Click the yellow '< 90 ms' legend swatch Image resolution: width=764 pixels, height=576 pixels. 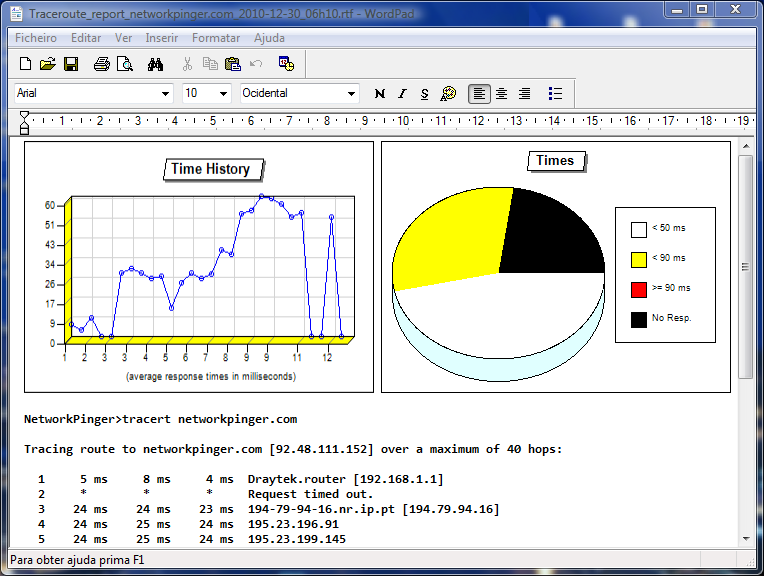click(x=639, y=260)
